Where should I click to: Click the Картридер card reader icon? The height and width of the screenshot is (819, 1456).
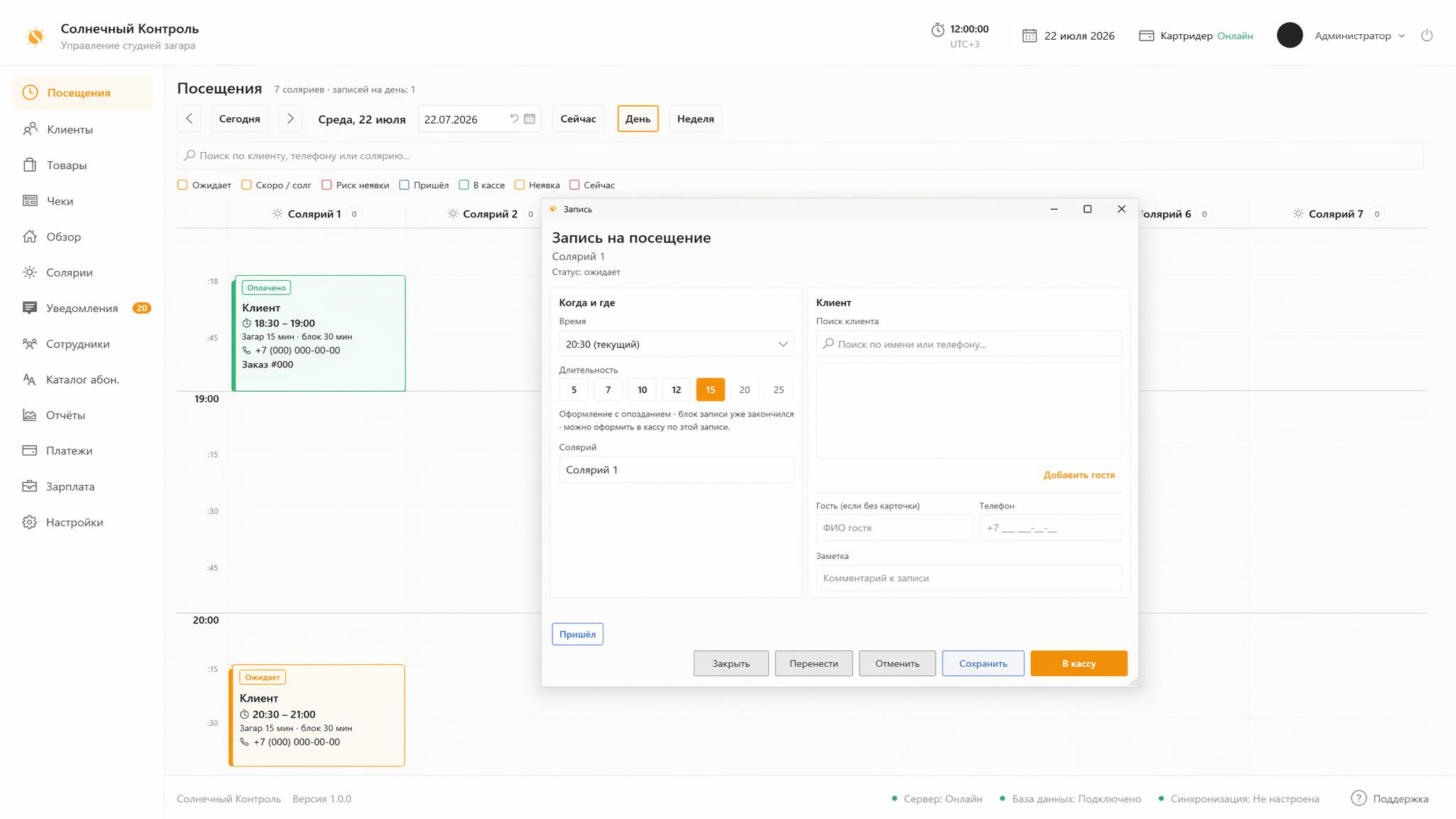1146,36
